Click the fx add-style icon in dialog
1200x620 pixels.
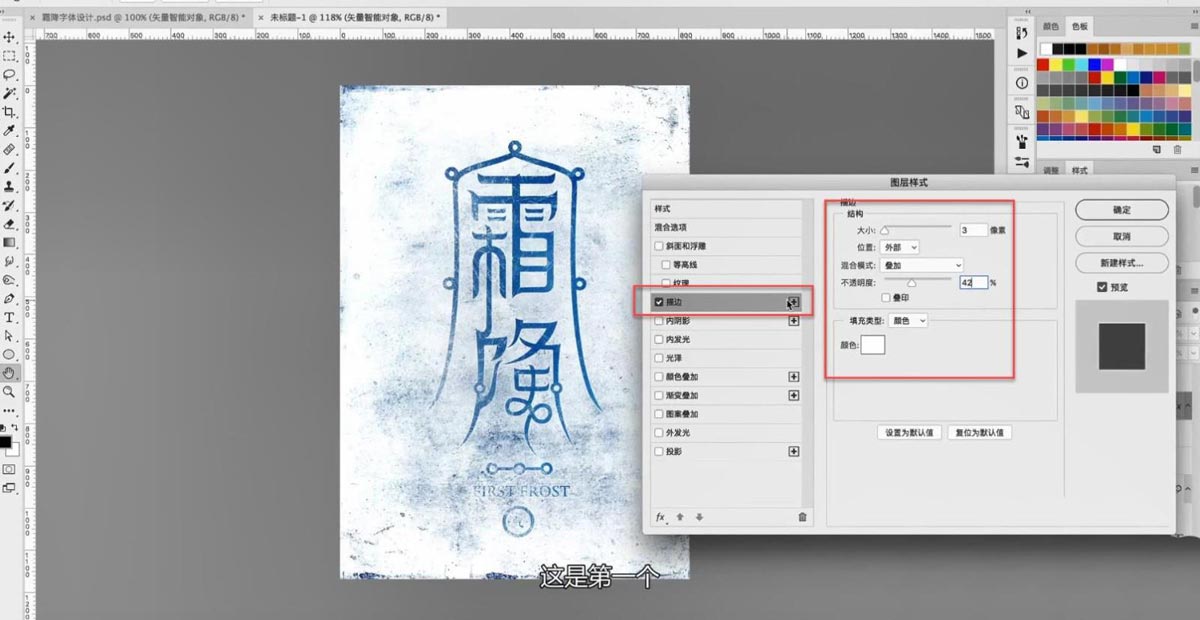click(660, 517)
